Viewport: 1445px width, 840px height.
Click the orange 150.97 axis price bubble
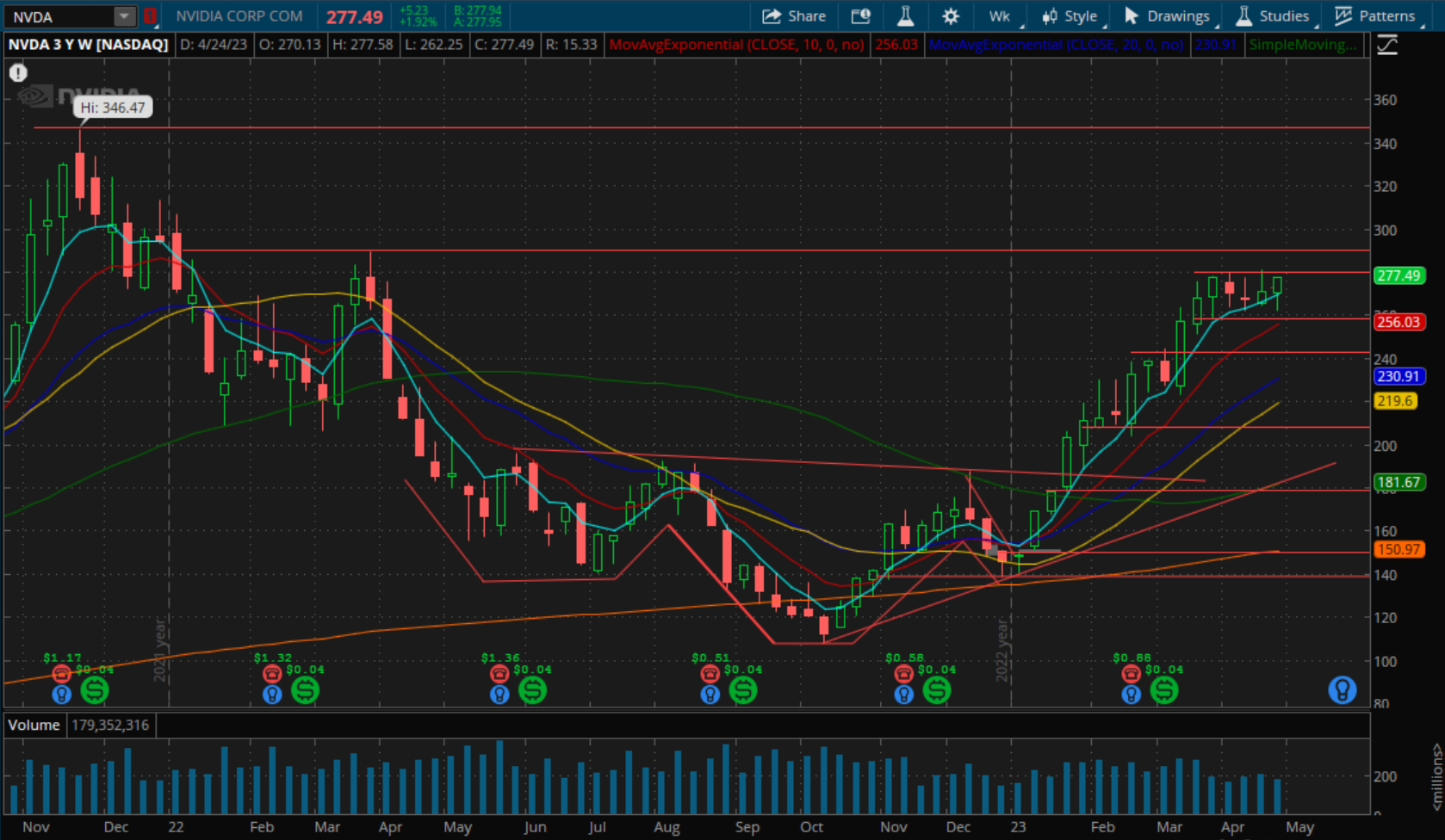[1398, 549]
